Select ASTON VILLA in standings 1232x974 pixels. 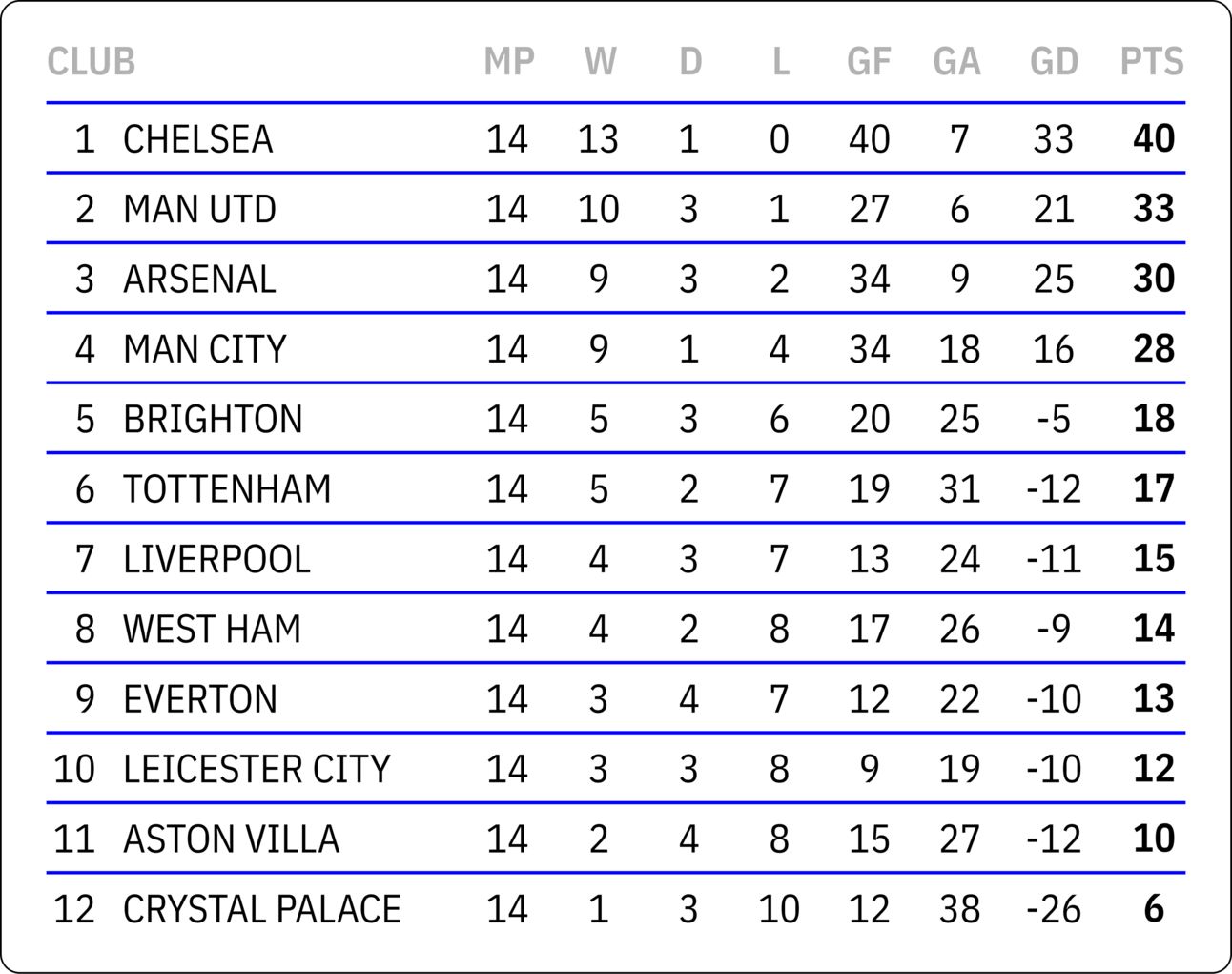[231, 839]
